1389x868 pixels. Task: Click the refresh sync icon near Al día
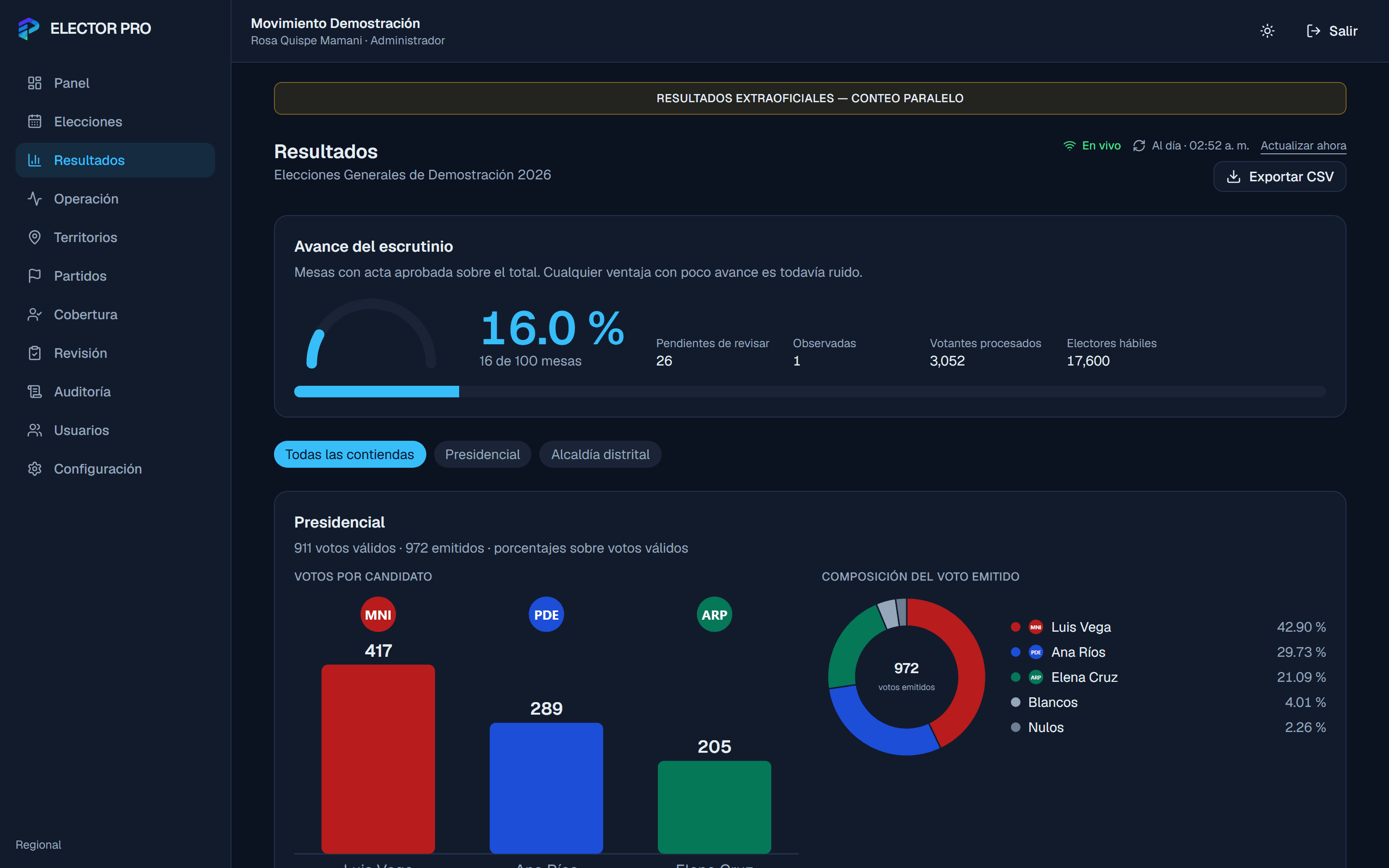(1139, 146)
